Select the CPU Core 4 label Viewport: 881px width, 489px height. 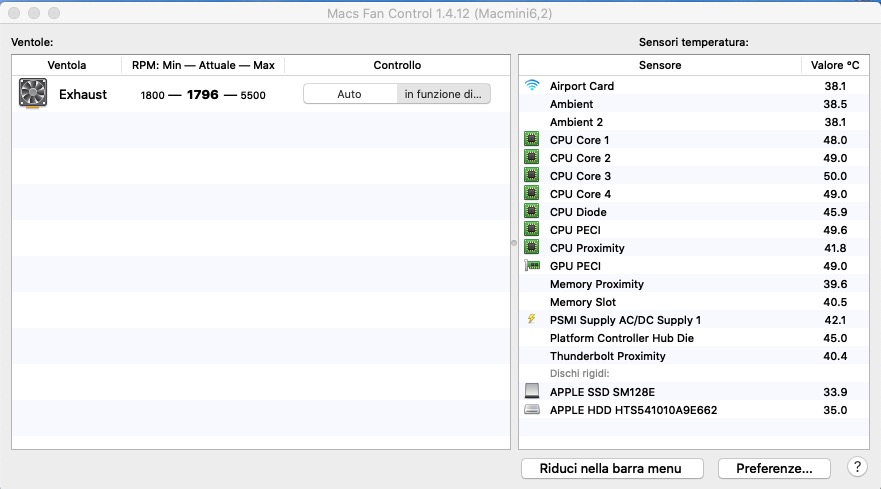pos(580,194)
